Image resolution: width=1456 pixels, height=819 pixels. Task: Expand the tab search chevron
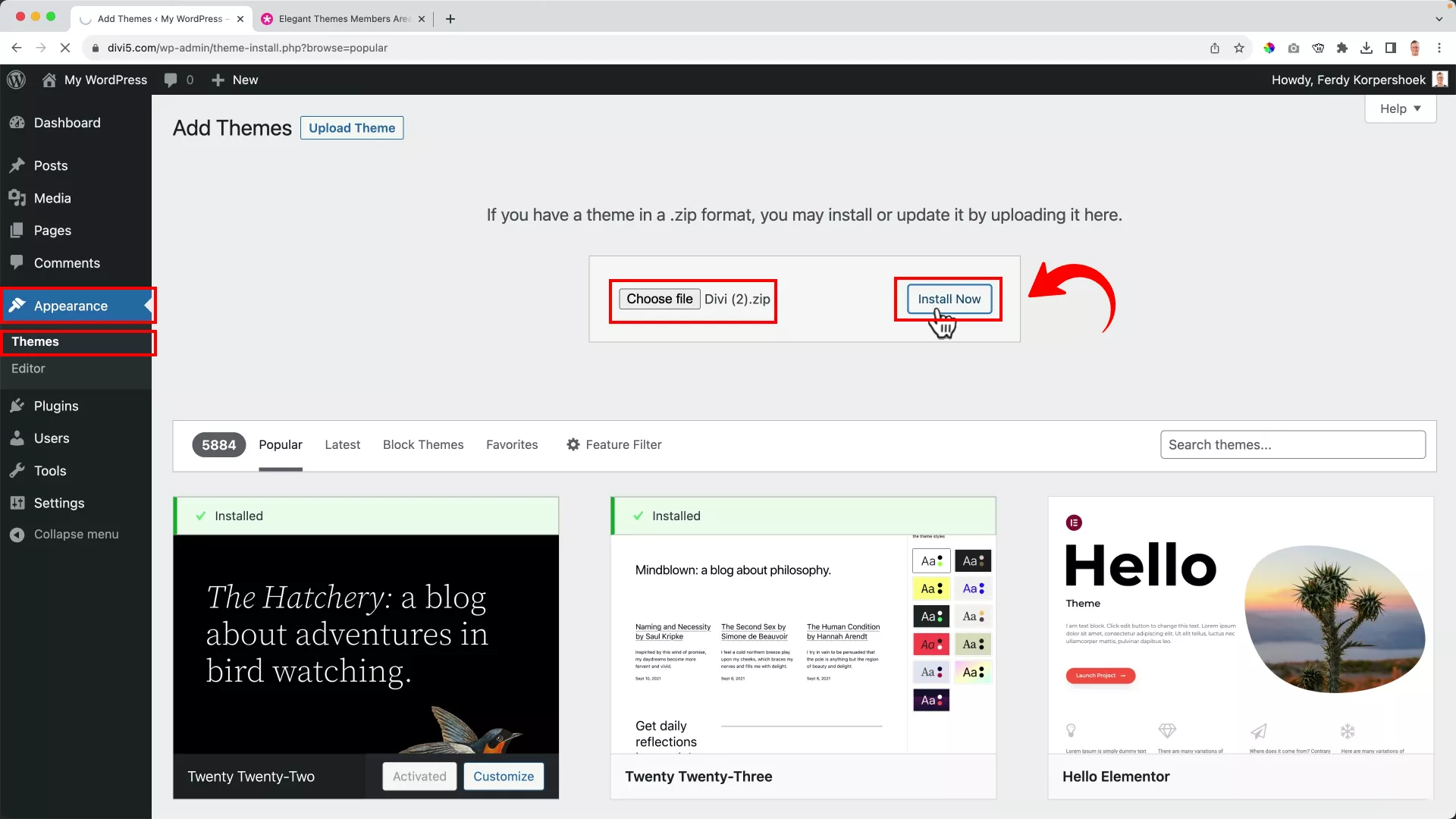[1439, 18]
